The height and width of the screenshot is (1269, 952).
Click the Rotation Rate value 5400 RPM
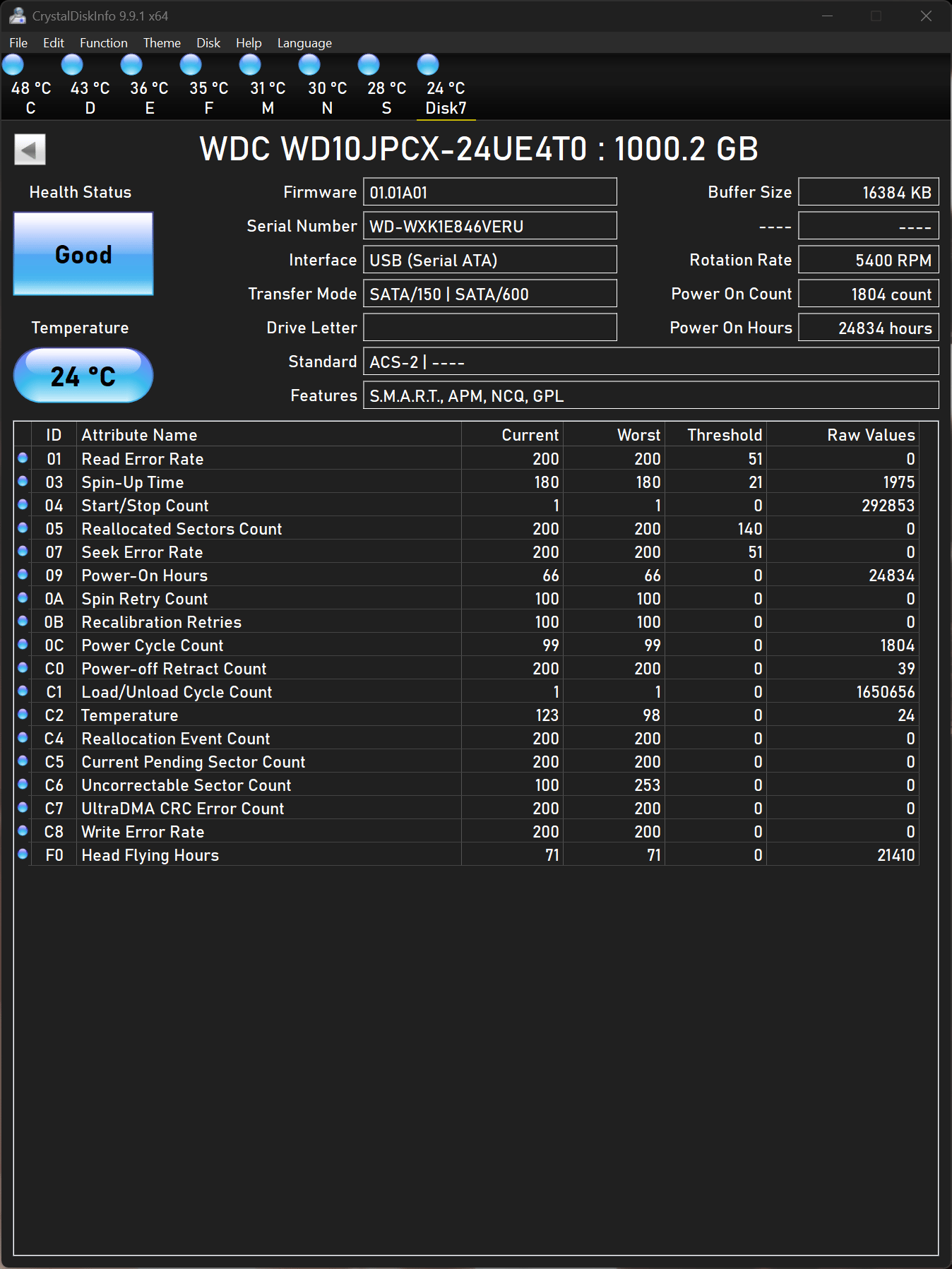[868, 260]
